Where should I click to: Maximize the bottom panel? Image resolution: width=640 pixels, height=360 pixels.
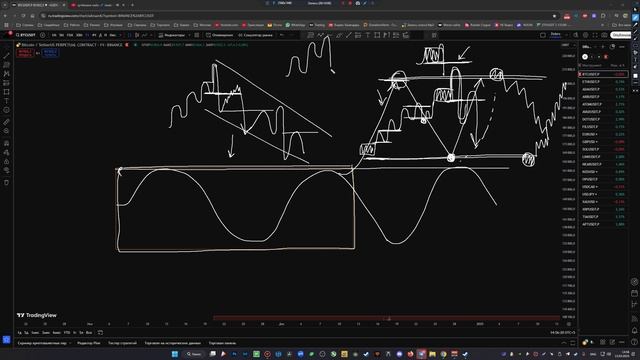click(x=573, y=343)
